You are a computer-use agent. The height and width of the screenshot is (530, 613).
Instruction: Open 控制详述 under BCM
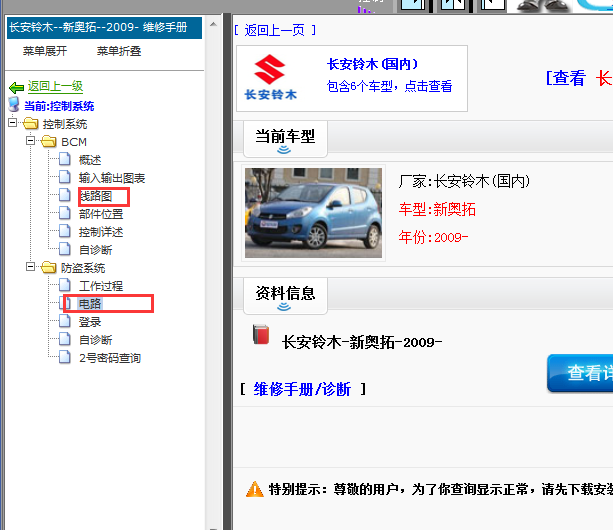pyautogui.click(x=101, y=232)
